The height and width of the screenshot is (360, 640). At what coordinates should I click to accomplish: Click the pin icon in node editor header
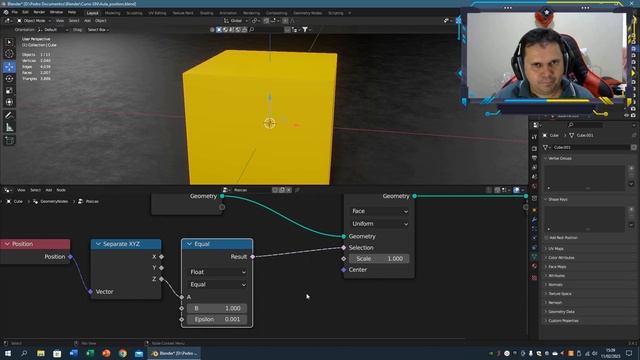click(x=297, y=190)
